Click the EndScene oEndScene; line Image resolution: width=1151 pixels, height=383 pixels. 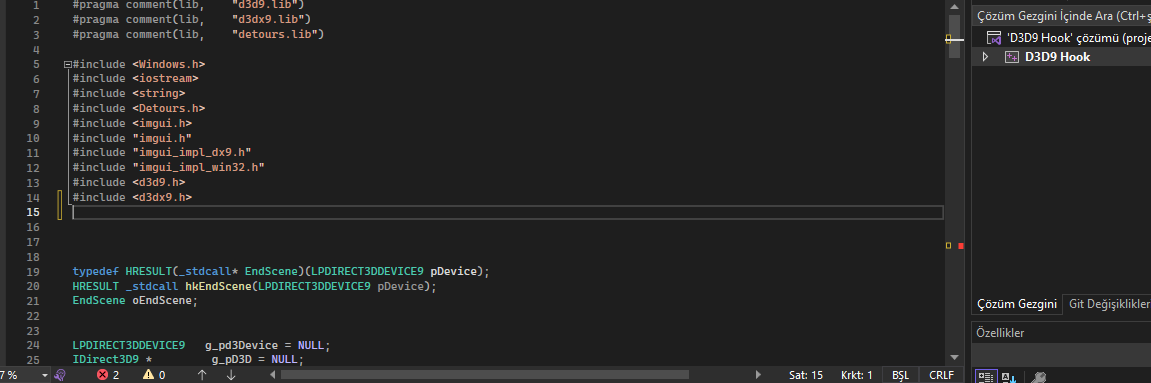tap(135, 301)
